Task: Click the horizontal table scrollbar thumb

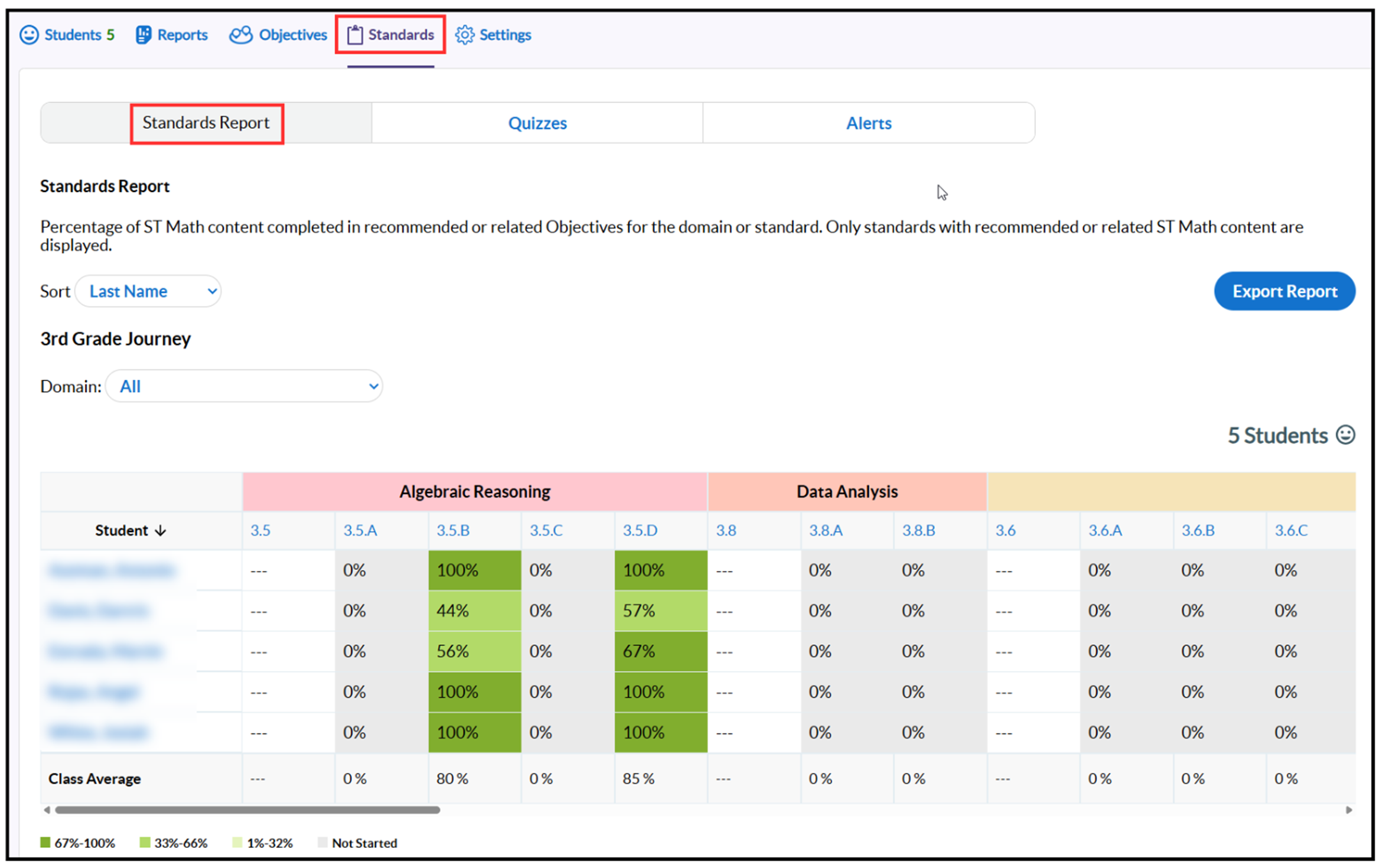Action: pyautogui.click(x=247, y=810)
